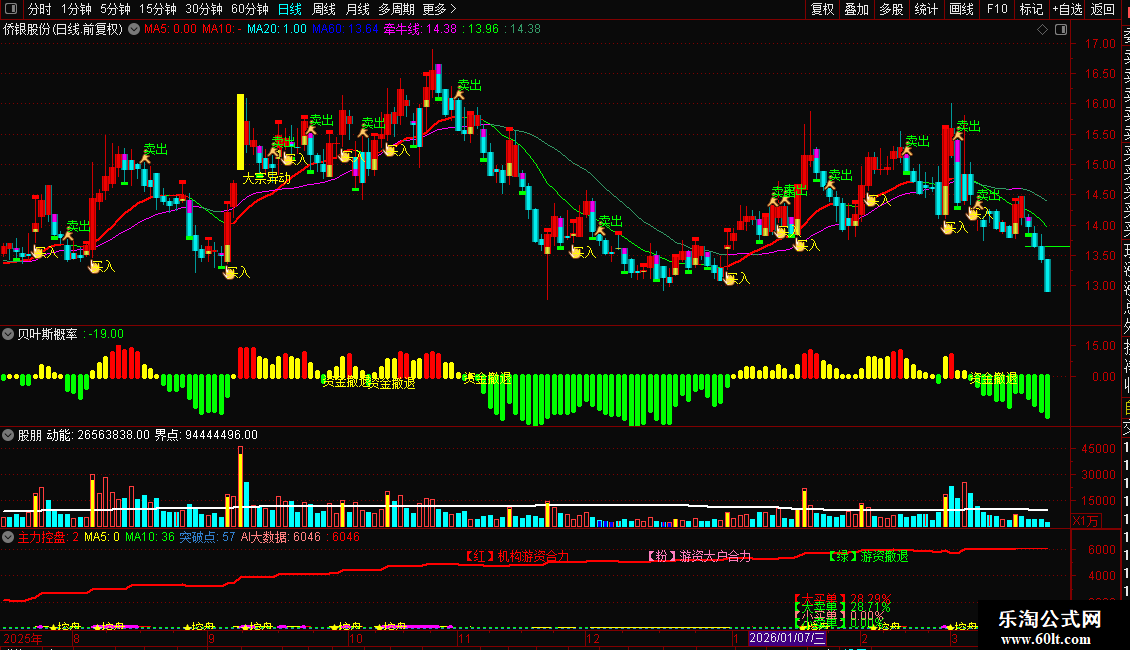Open F10 company info
This screenshot has width=1130, height=650.
tap(997, 9)
